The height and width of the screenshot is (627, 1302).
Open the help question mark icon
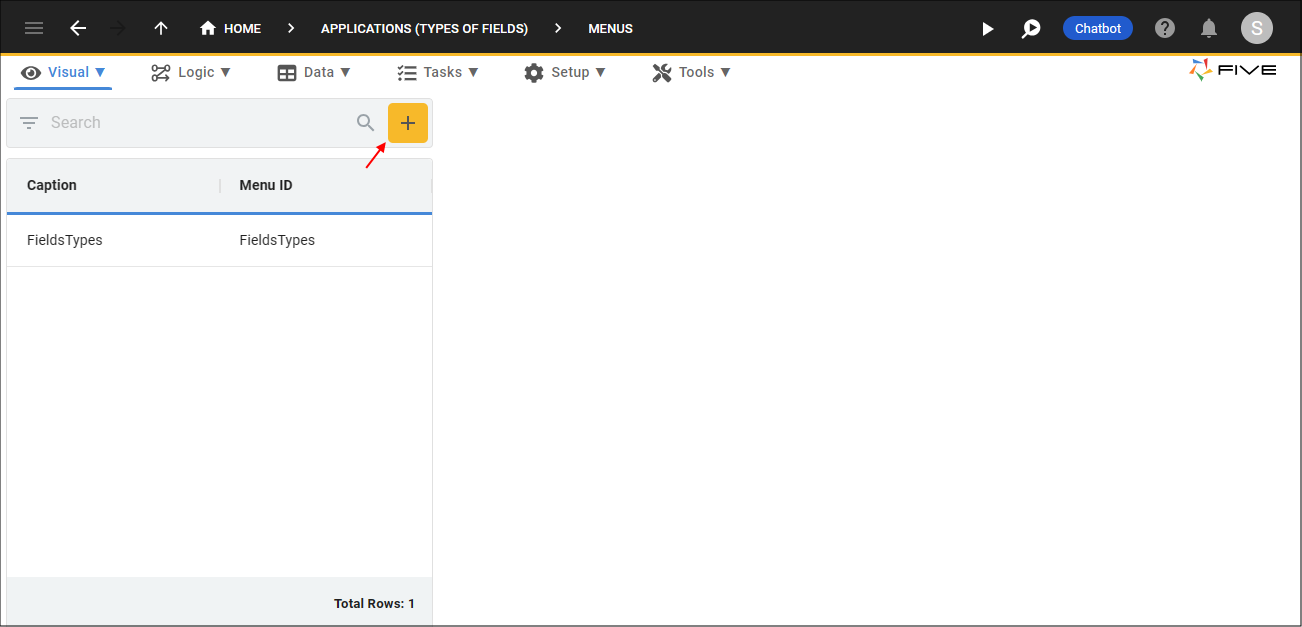tap(1165, 28)
